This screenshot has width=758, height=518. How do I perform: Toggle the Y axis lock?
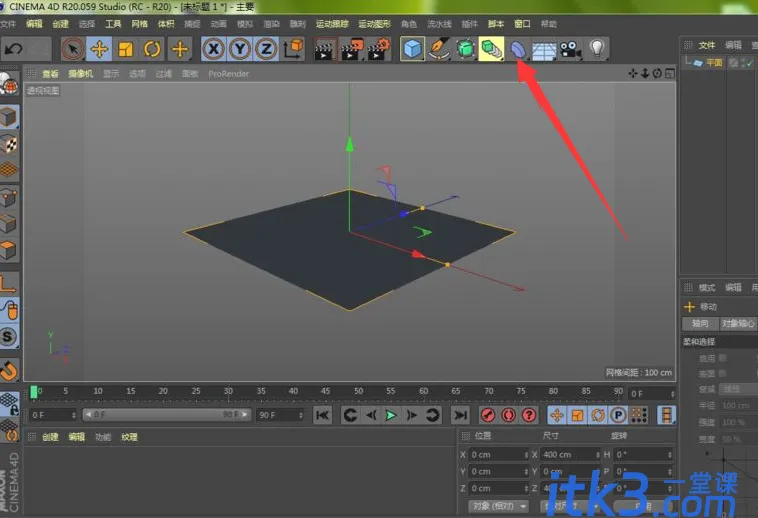point(240,49)
